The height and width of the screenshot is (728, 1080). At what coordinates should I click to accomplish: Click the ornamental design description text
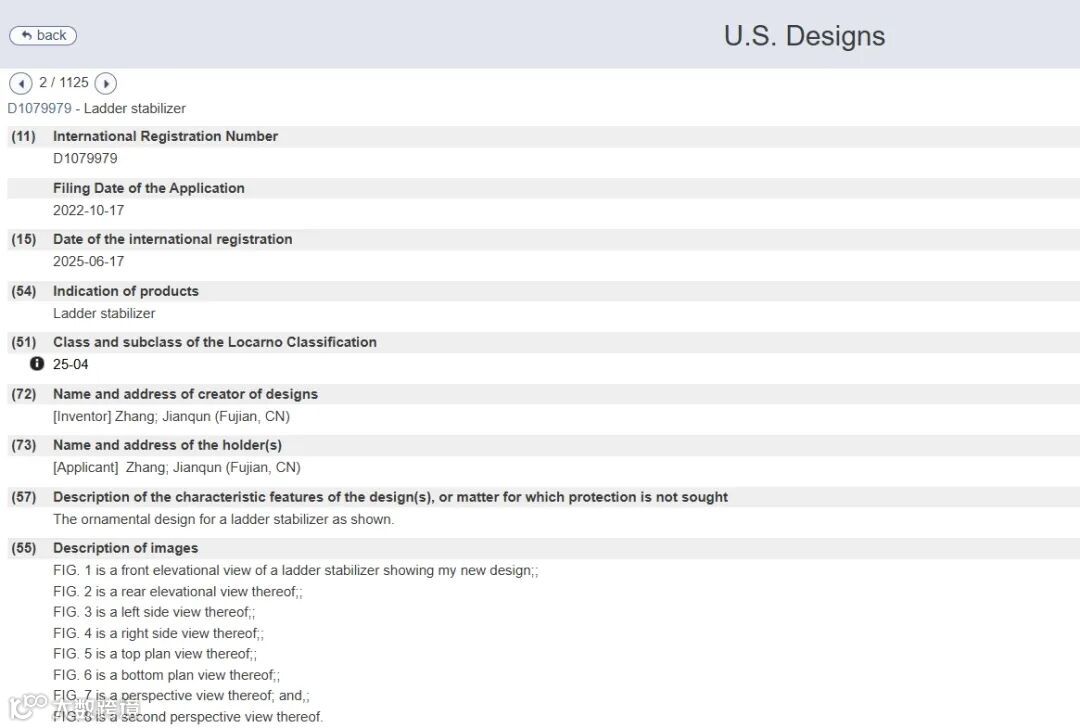(x=223, y=519)
